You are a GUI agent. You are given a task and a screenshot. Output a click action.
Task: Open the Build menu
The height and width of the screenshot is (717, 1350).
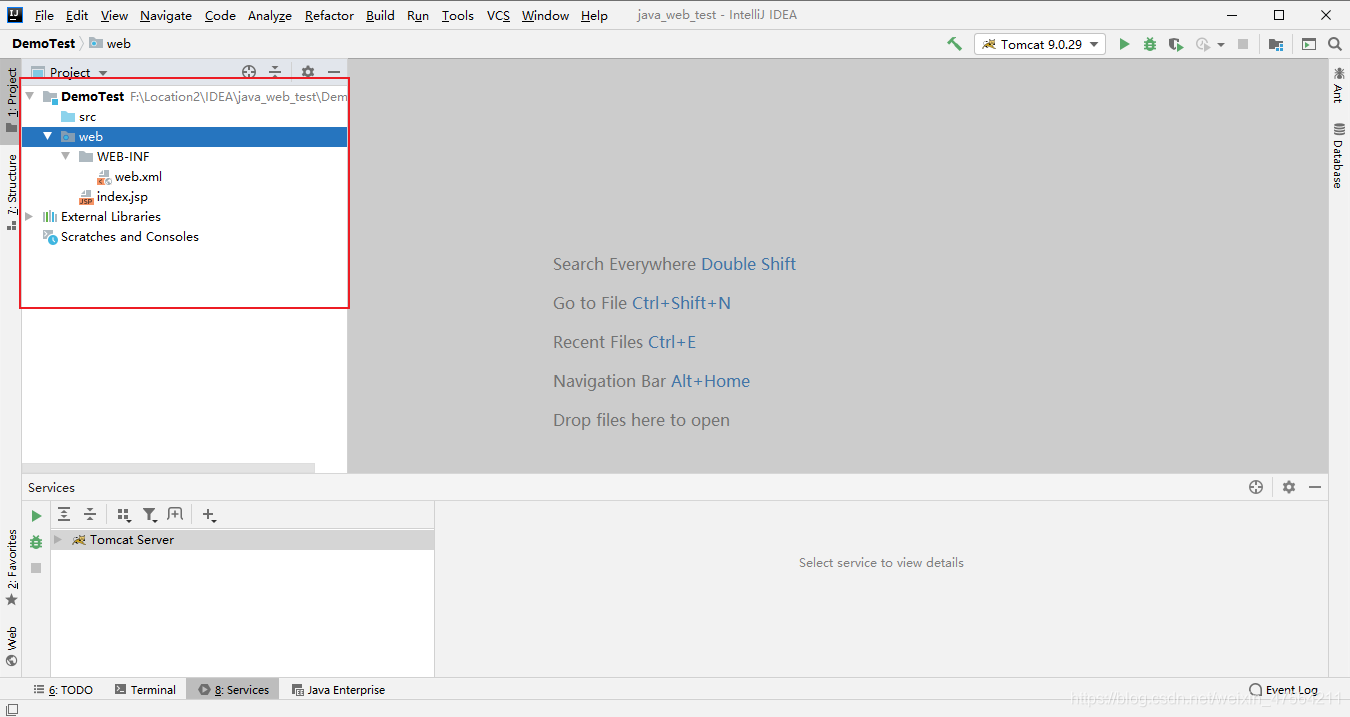pos(380,15)
